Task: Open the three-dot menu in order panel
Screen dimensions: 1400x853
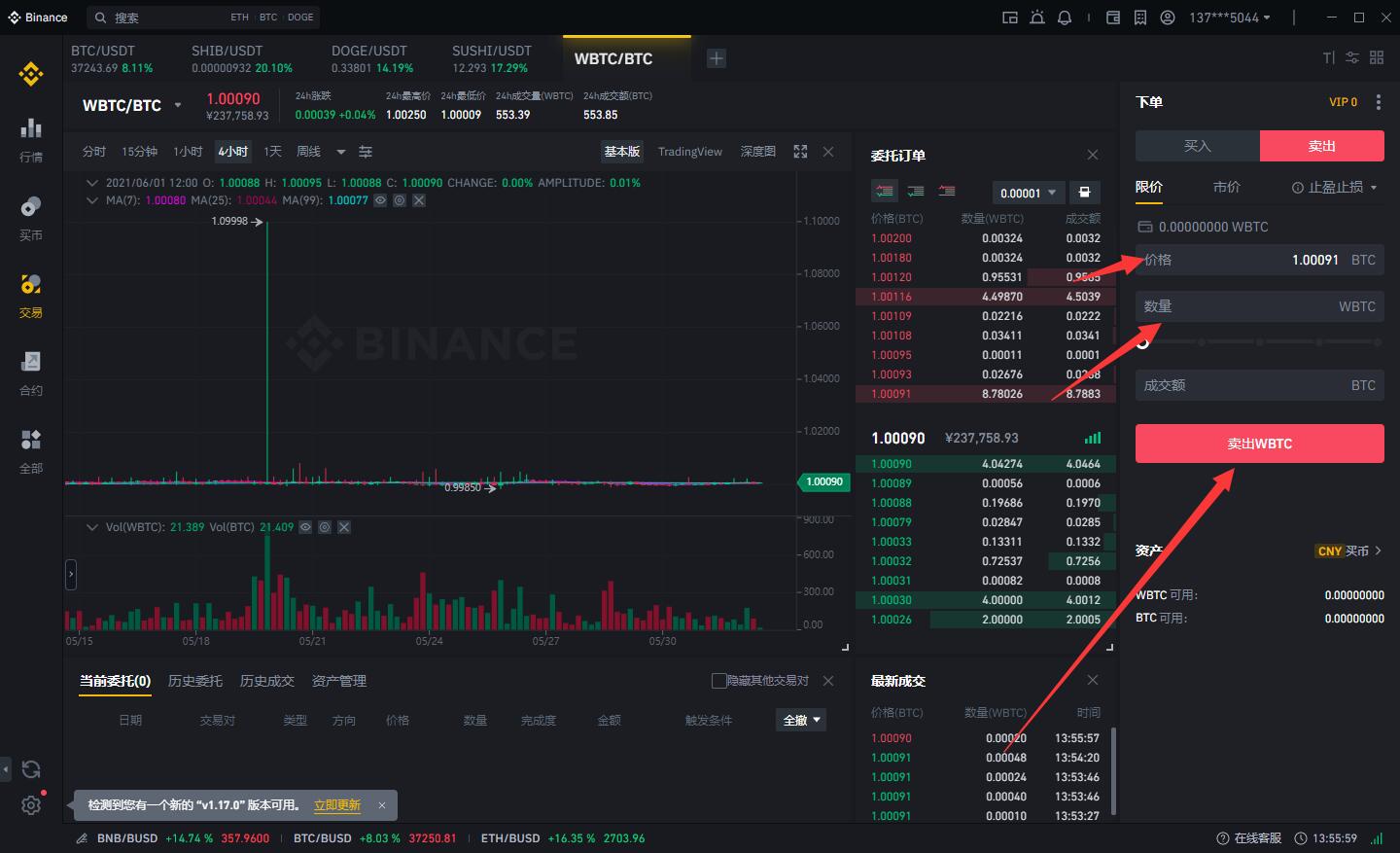Action: tap(1379, 102)
